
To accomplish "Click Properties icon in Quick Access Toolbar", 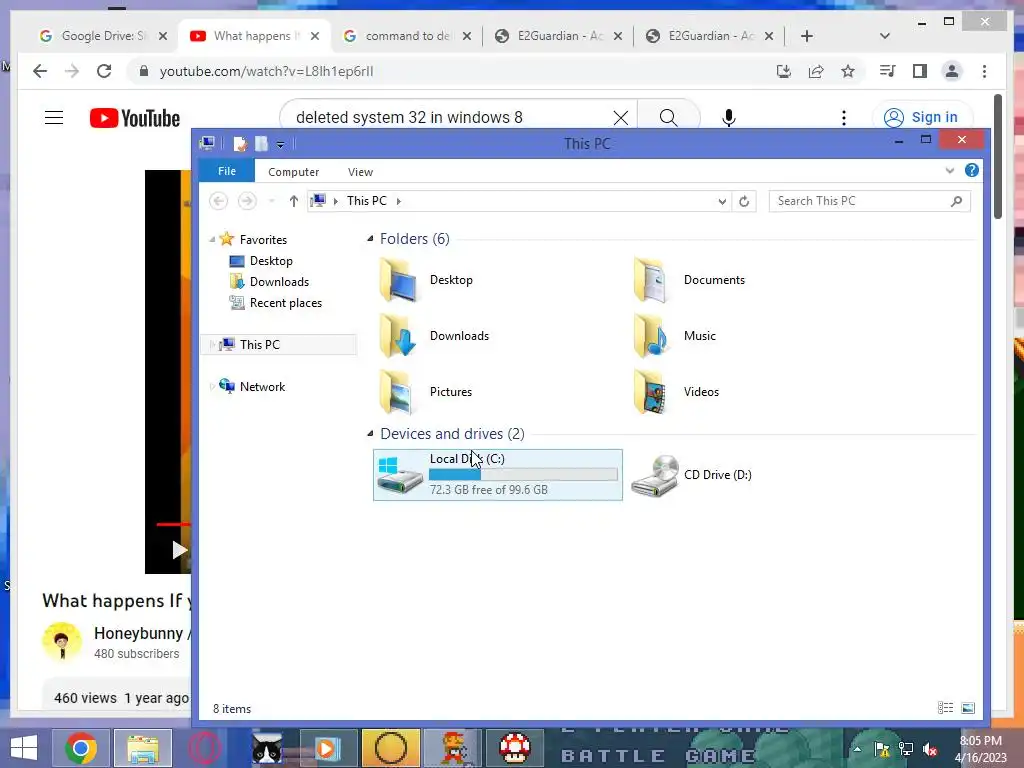I will tap(240, 144).
